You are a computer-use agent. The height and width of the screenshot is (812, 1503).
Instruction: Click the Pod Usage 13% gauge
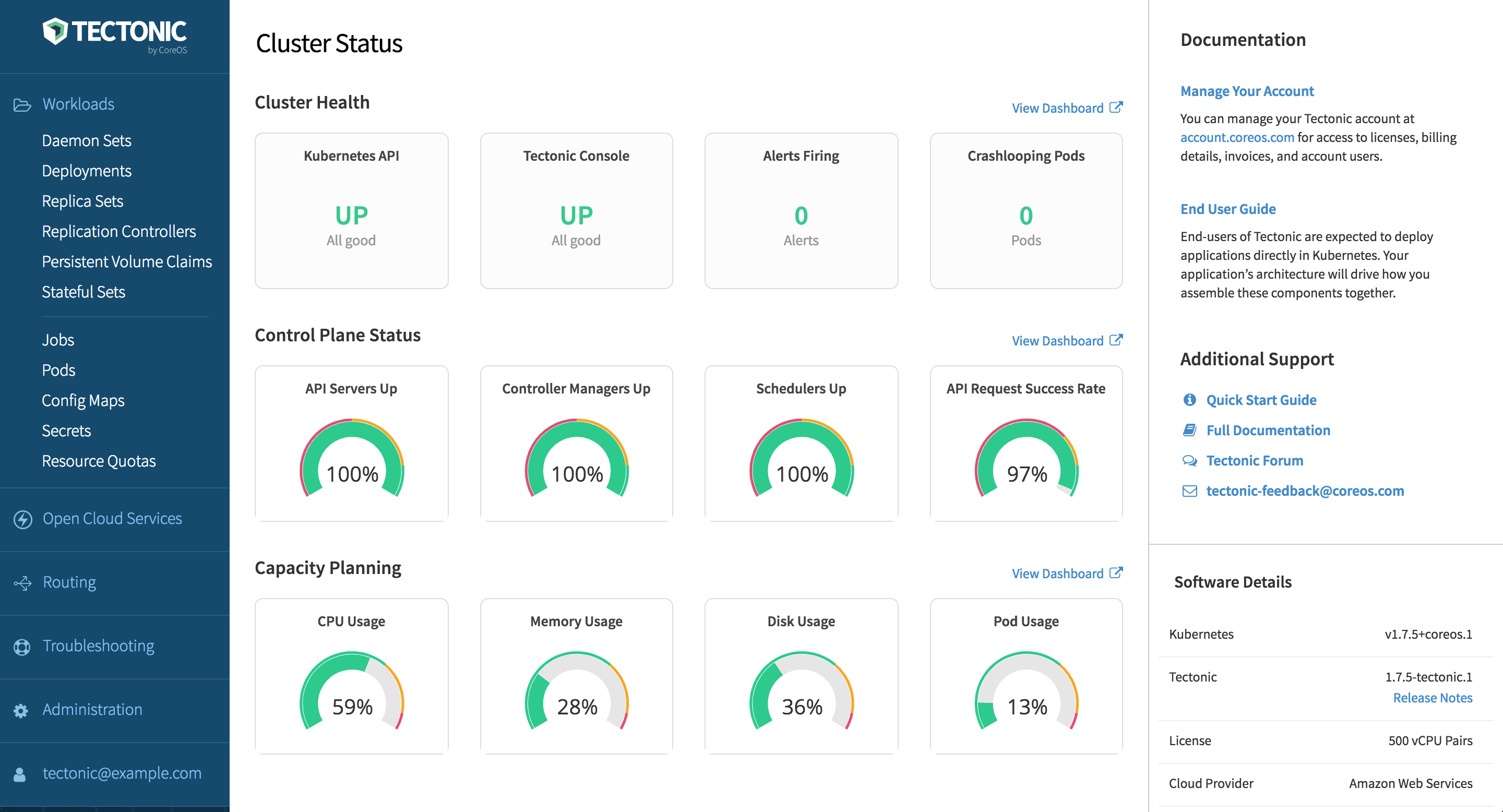coord(1027,690)
